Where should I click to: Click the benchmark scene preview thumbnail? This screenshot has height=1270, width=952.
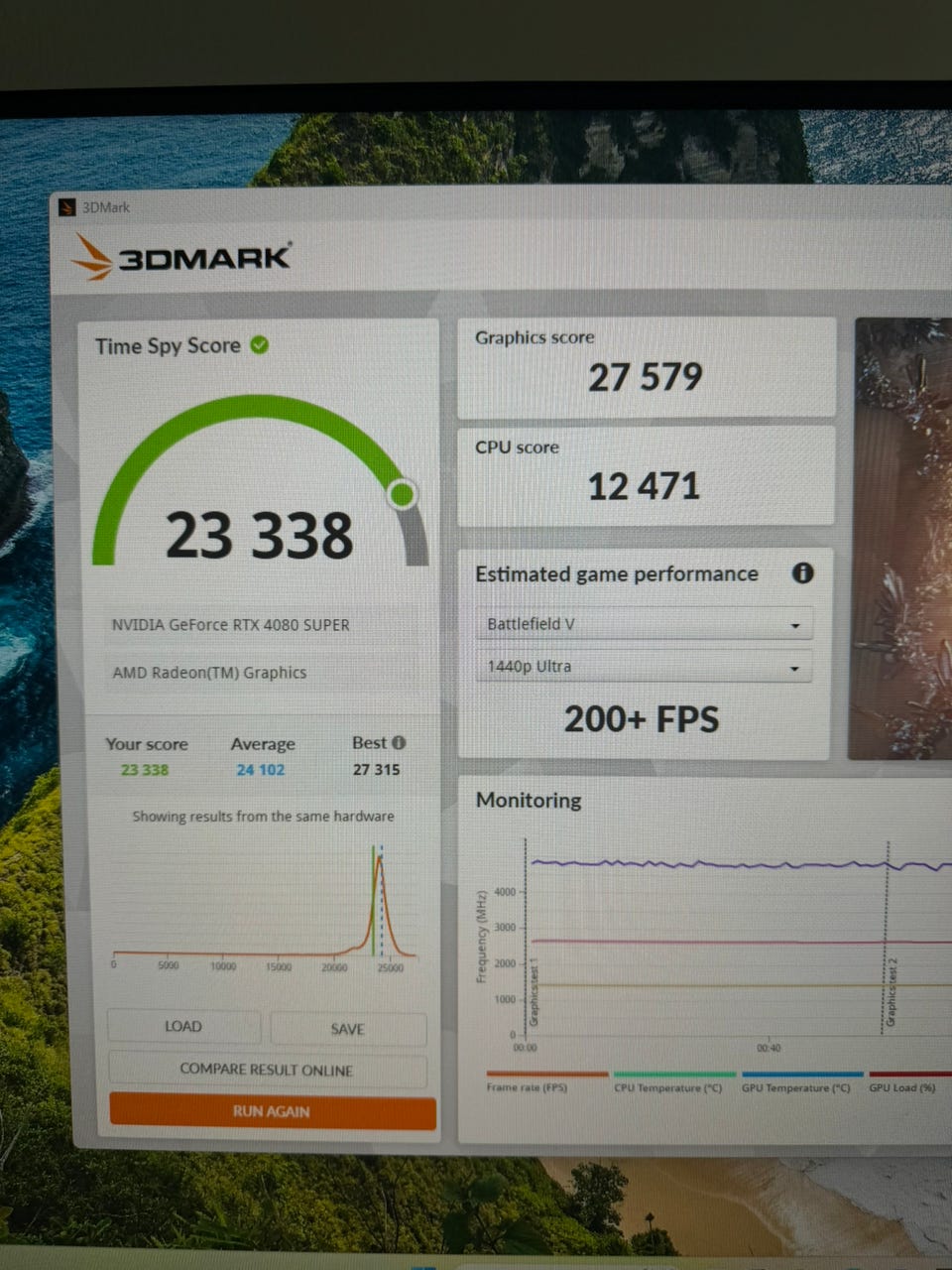click(x=900, y=539)
